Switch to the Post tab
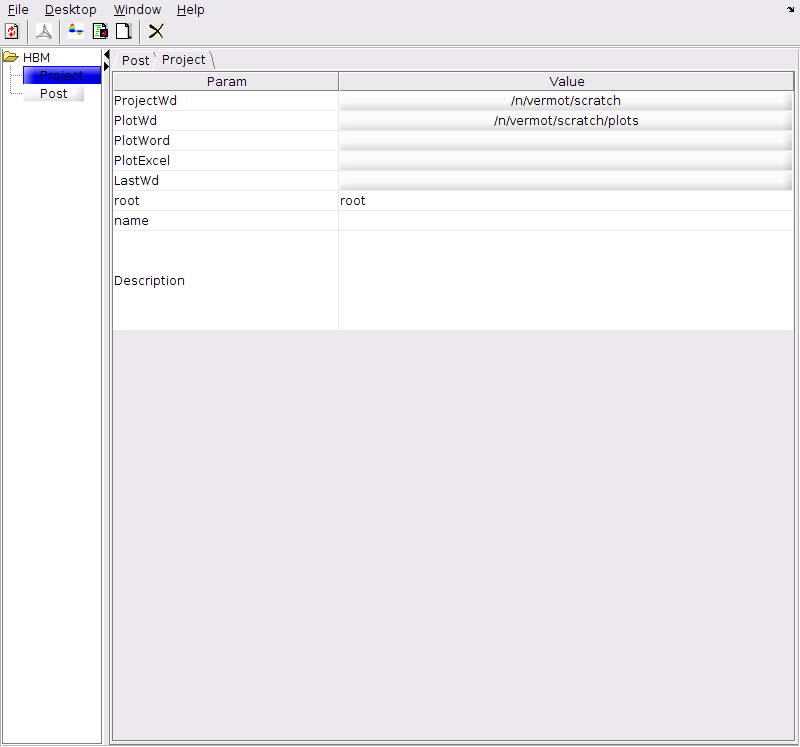Screen dimensions: 800x747 135,60
